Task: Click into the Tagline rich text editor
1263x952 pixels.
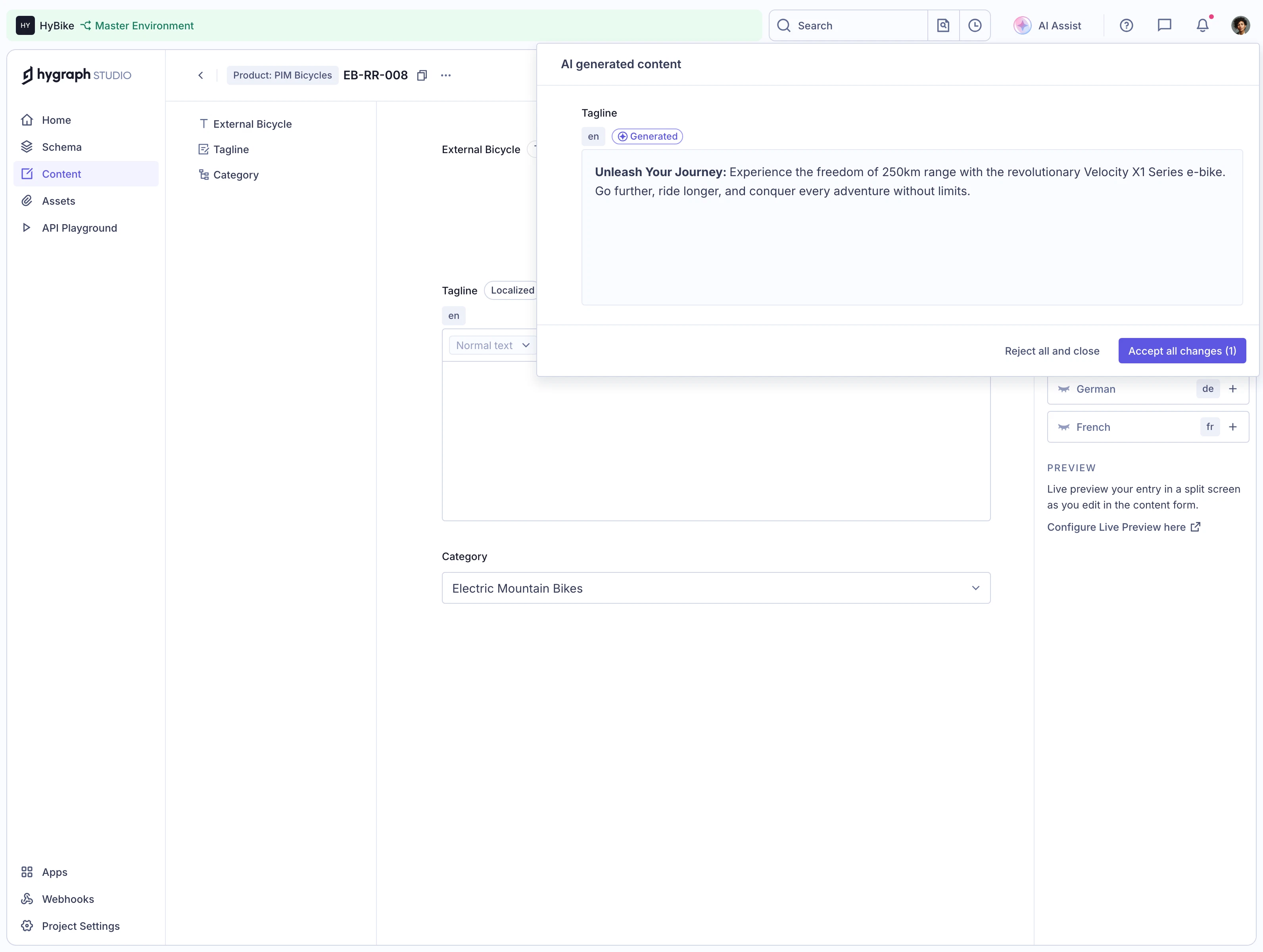Action: tap(716, 441)
